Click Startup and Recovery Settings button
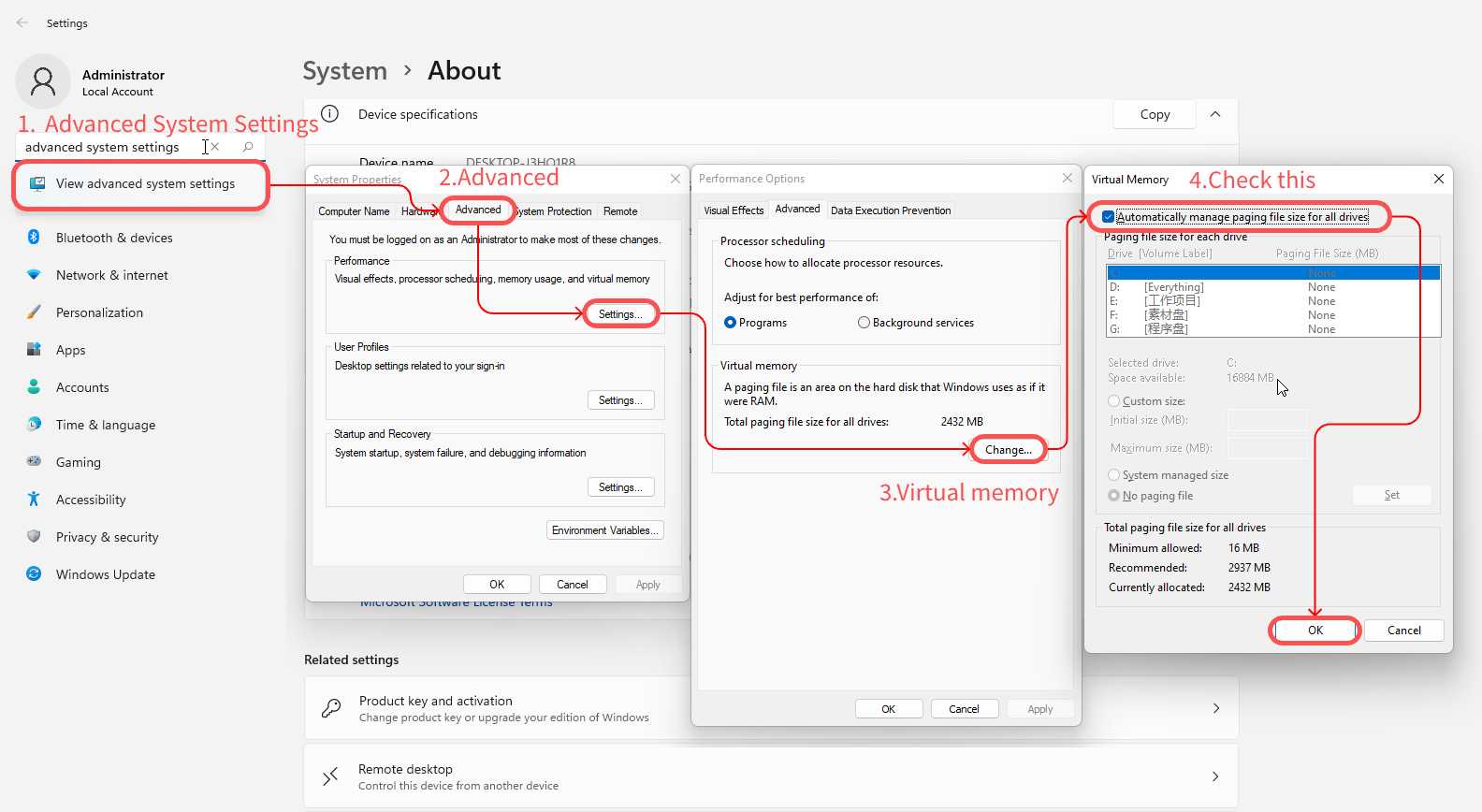This screenshot has width=1482, height=812. coord(620,487)
